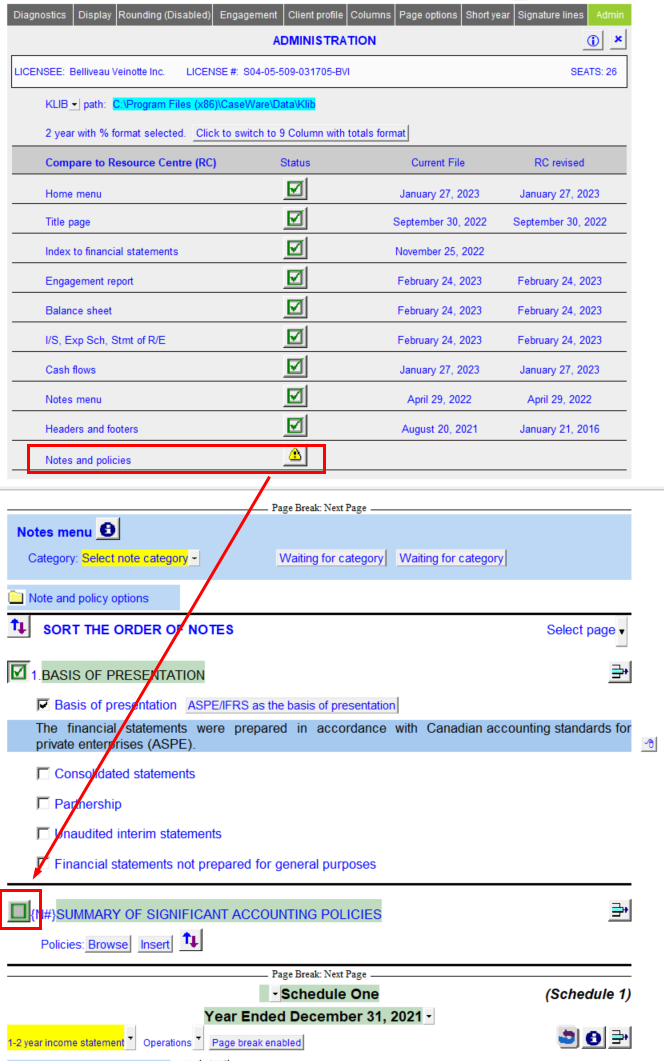
Task: Click the Schedule One undo/reset icon
Action: coord(568,1037)
